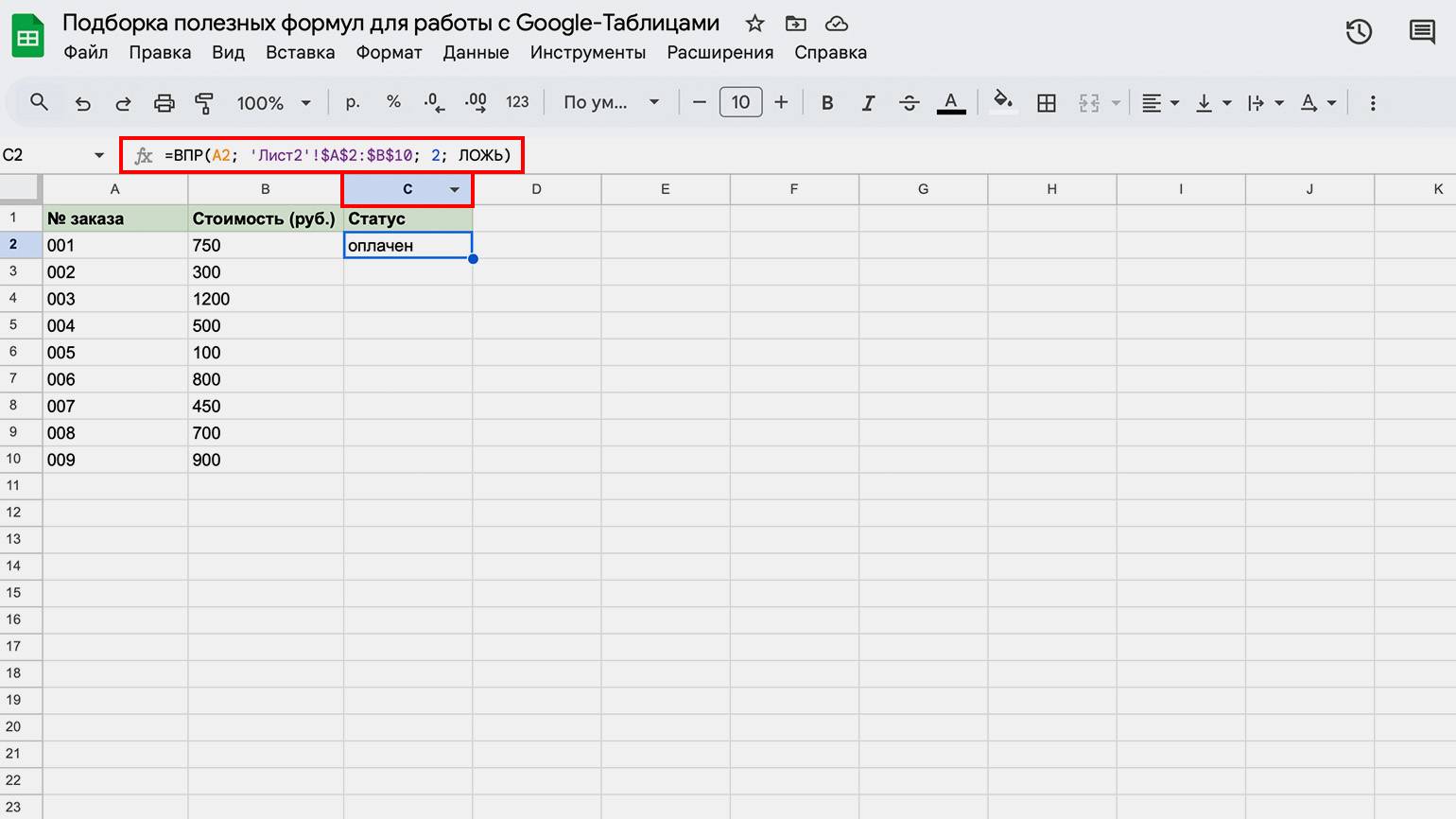Open text rotation dropdown
This screenshot has width=1456, height=819.
coord(1318,103)
